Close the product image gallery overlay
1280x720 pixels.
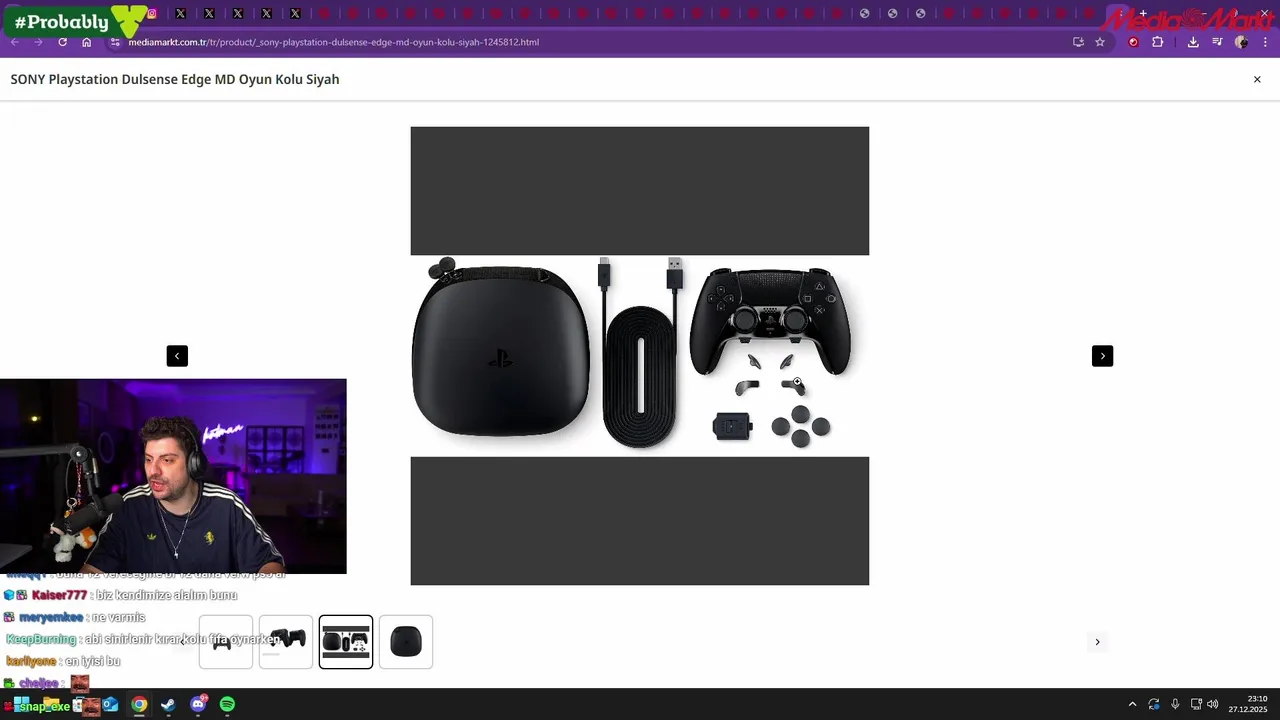point(1257,79)
